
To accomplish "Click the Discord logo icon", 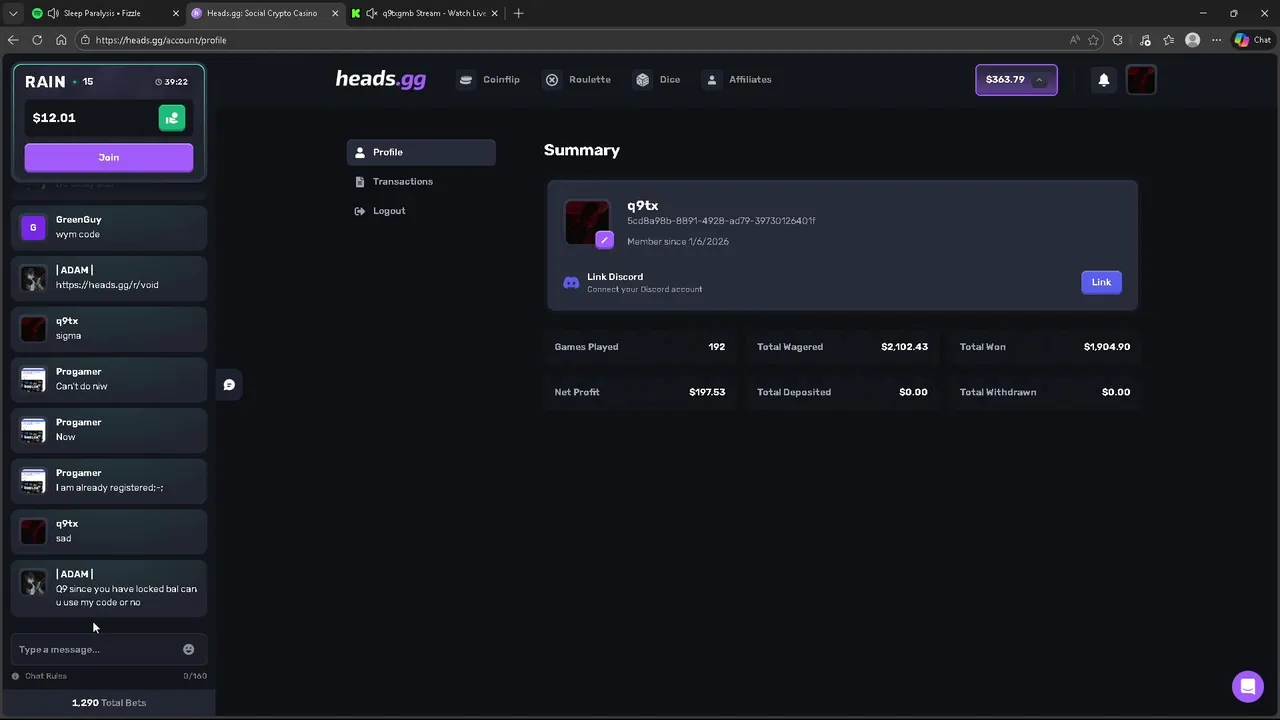I will 571,283.
